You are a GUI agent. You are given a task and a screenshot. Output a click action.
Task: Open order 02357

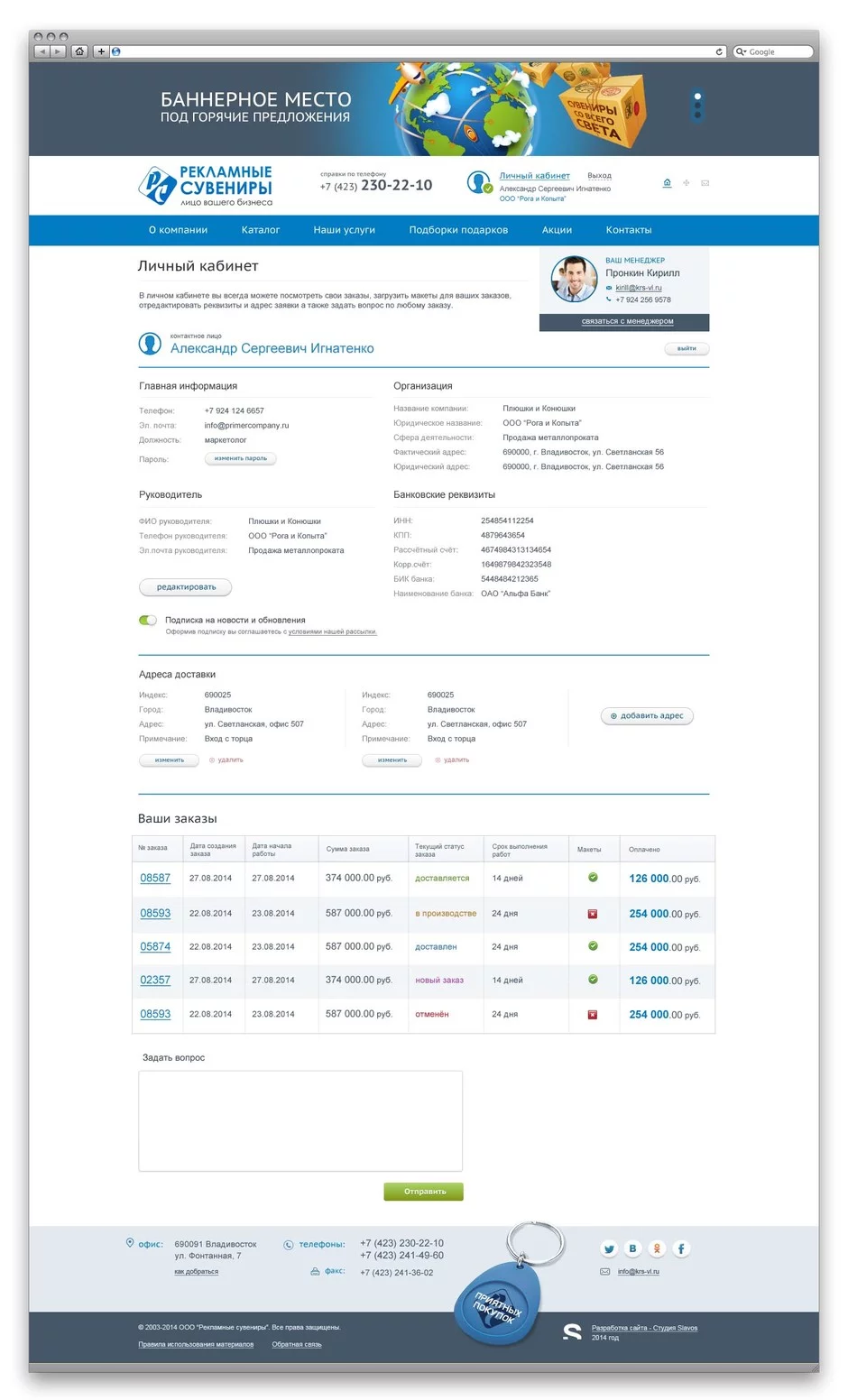pos(155,981)
